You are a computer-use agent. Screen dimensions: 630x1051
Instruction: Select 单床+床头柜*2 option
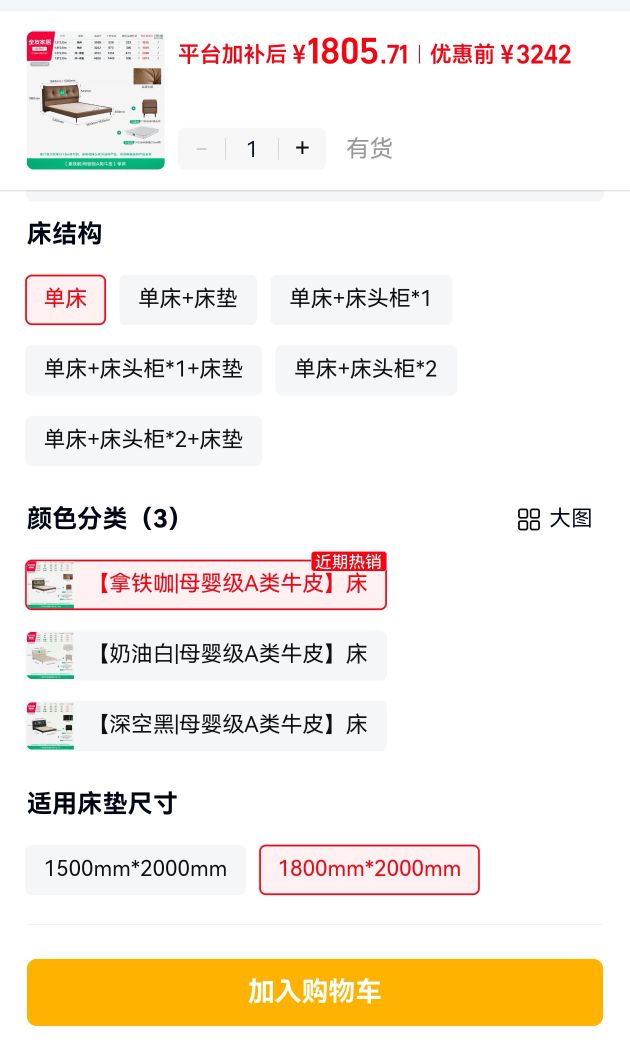(366, 370)
